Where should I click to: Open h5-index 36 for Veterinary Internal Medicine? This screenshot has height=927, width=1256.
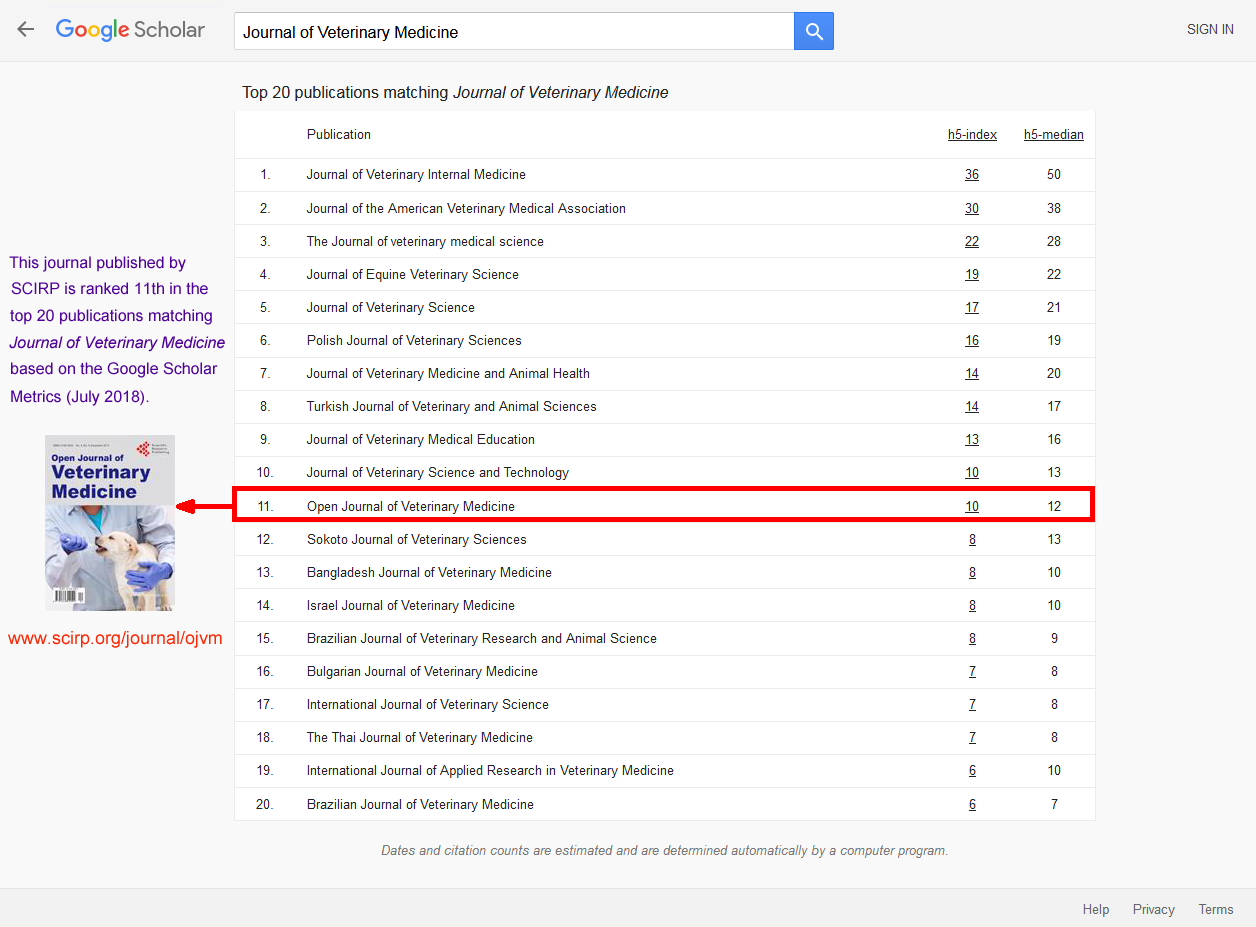pos(972,175)
